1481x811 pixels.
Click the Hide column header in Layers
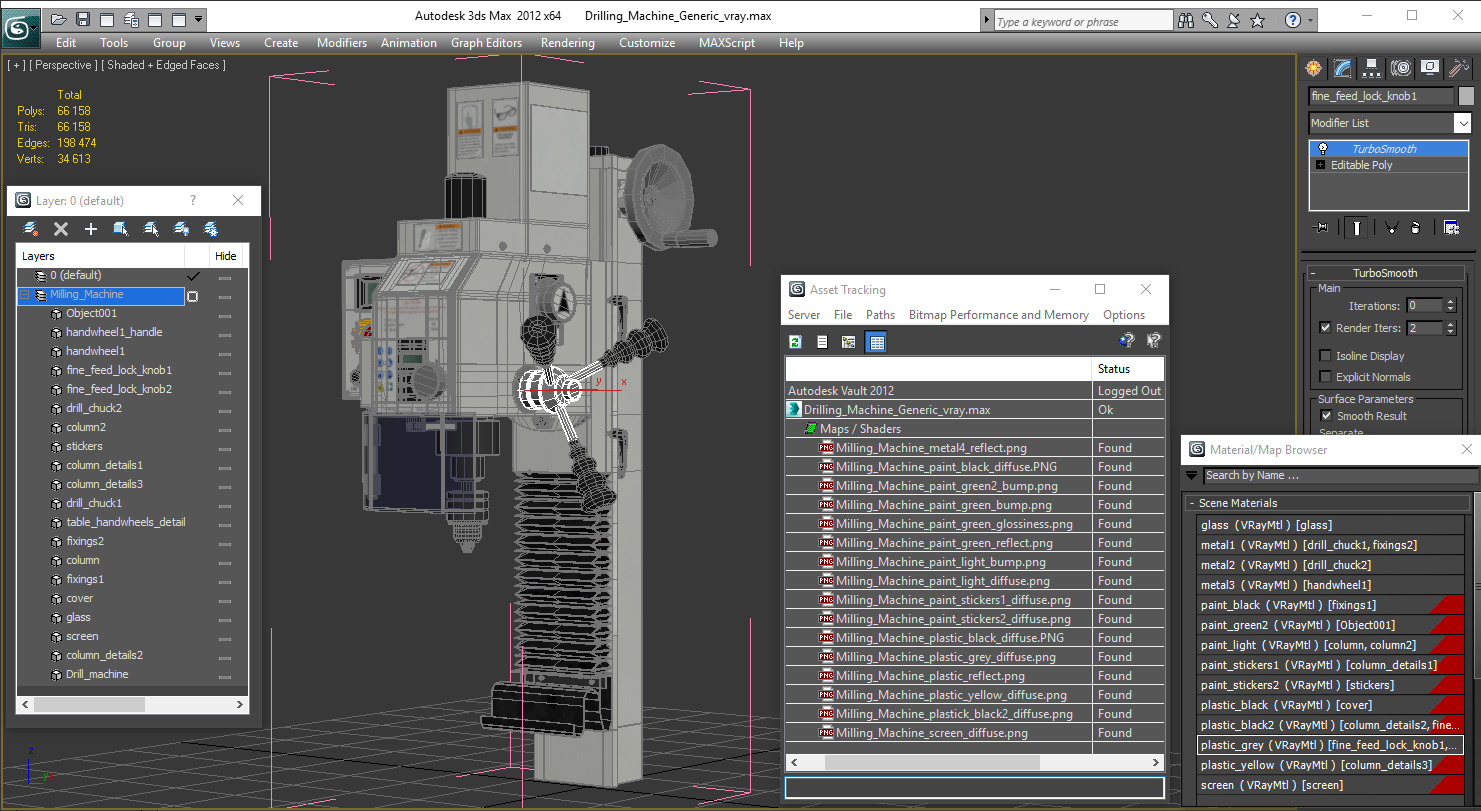pos(226,256)
